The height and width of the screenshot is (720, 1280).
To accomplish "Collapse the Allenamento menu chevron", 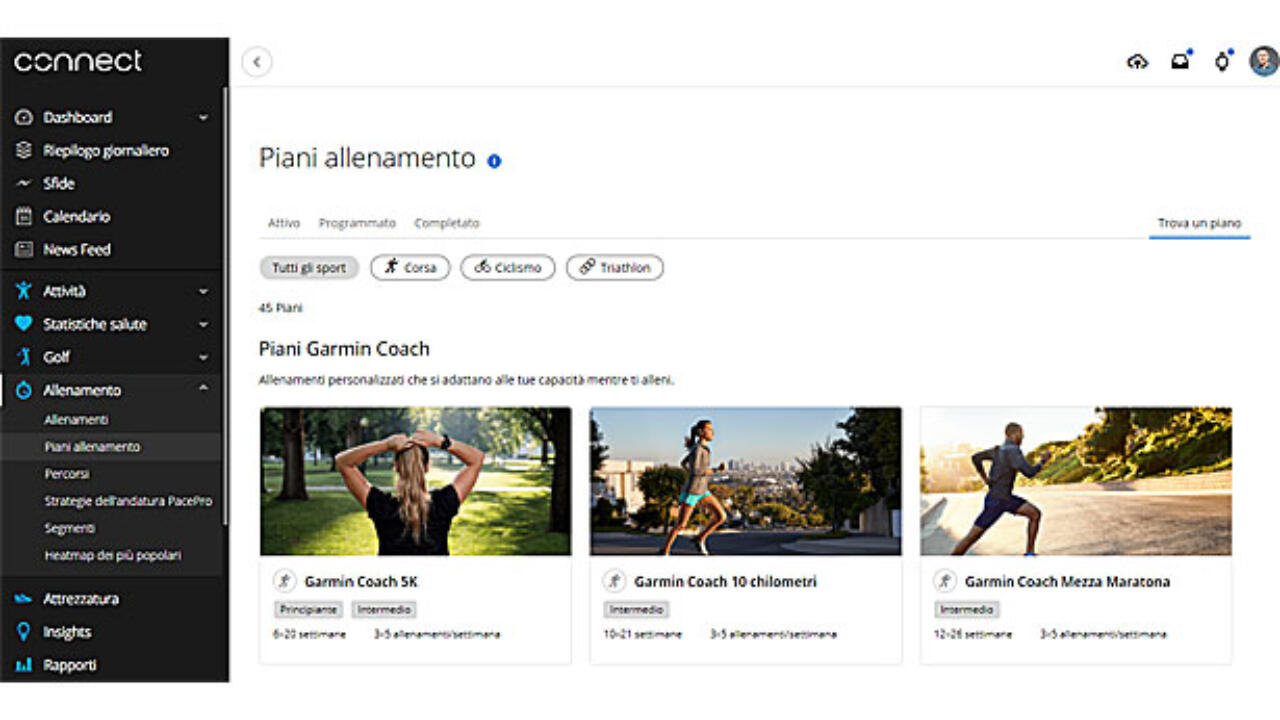I will tap(203, 389).
